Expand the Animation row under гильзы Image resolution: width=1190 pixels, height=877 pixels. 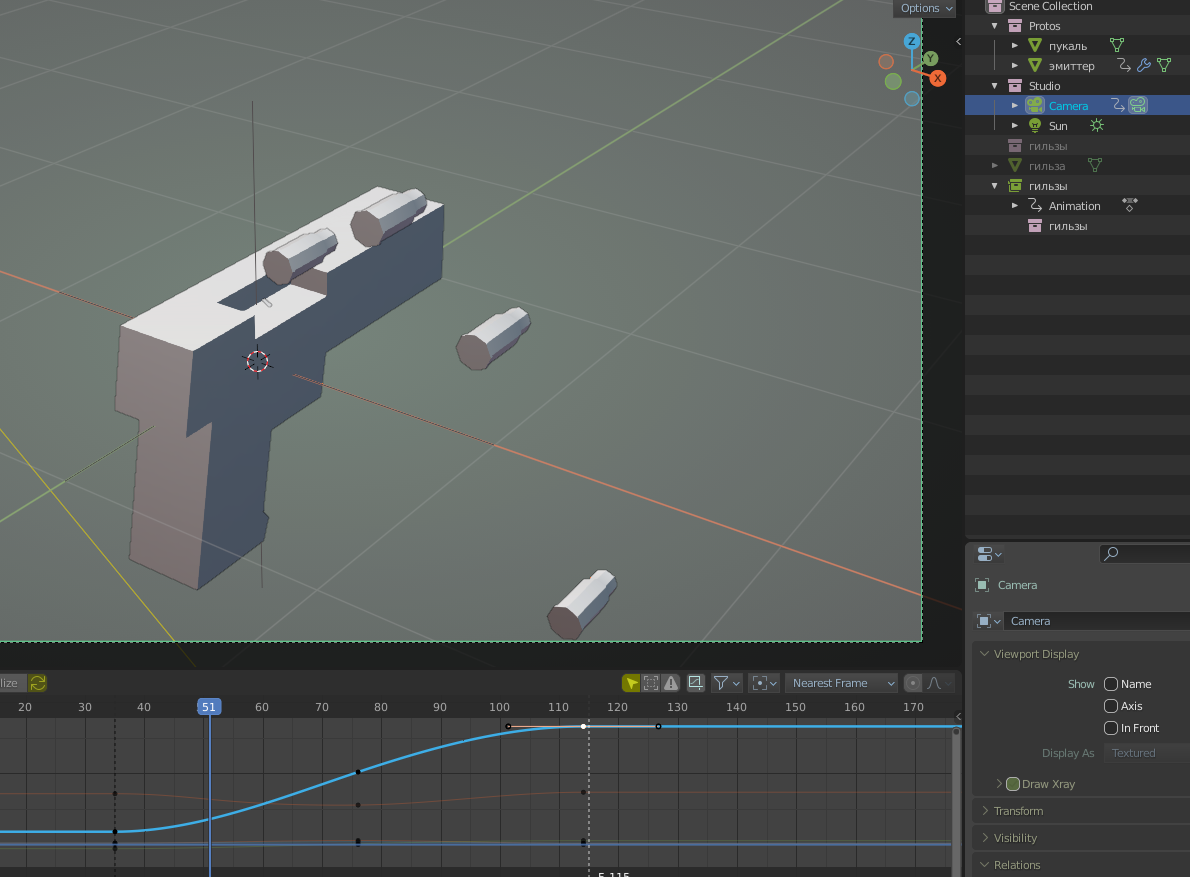[1015, 206]
